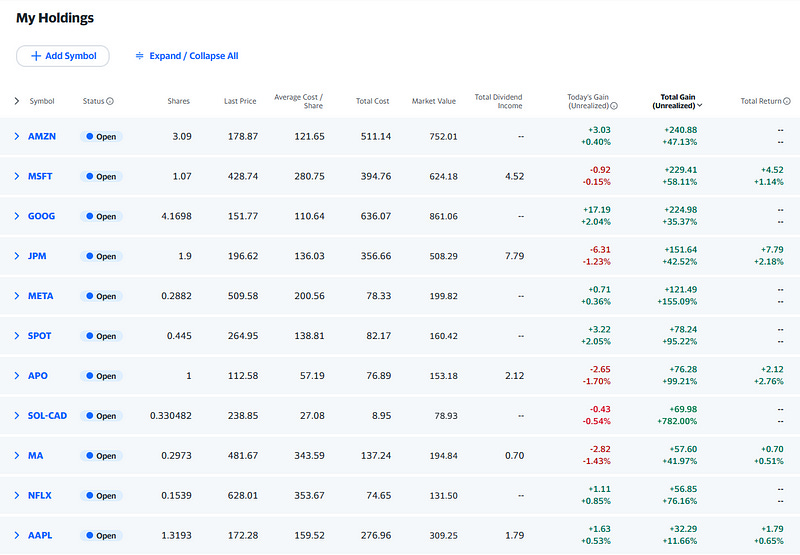Click the Symbol column header

click(x=42, y=101)
